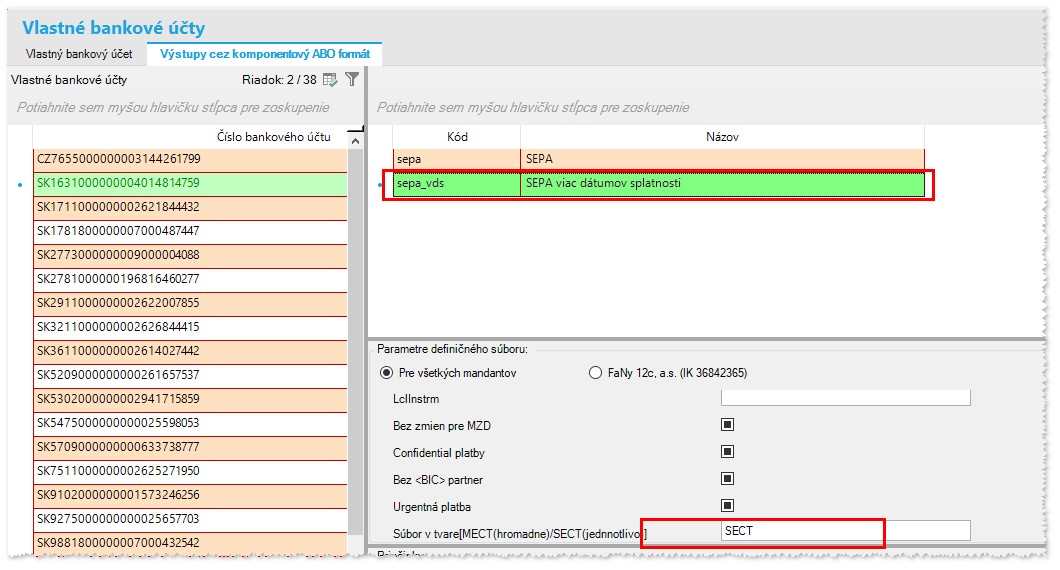Click the Parametre definičného súboru label

coord(452,350)
